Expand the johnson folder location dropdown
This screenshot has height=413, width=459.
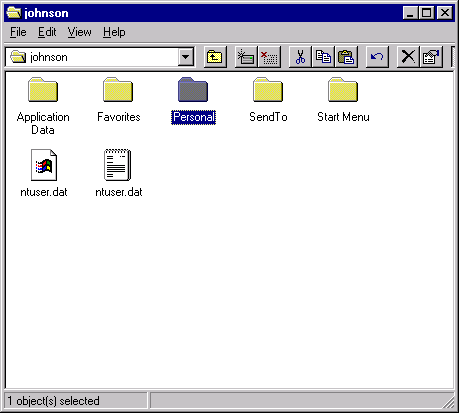(186, 57)
